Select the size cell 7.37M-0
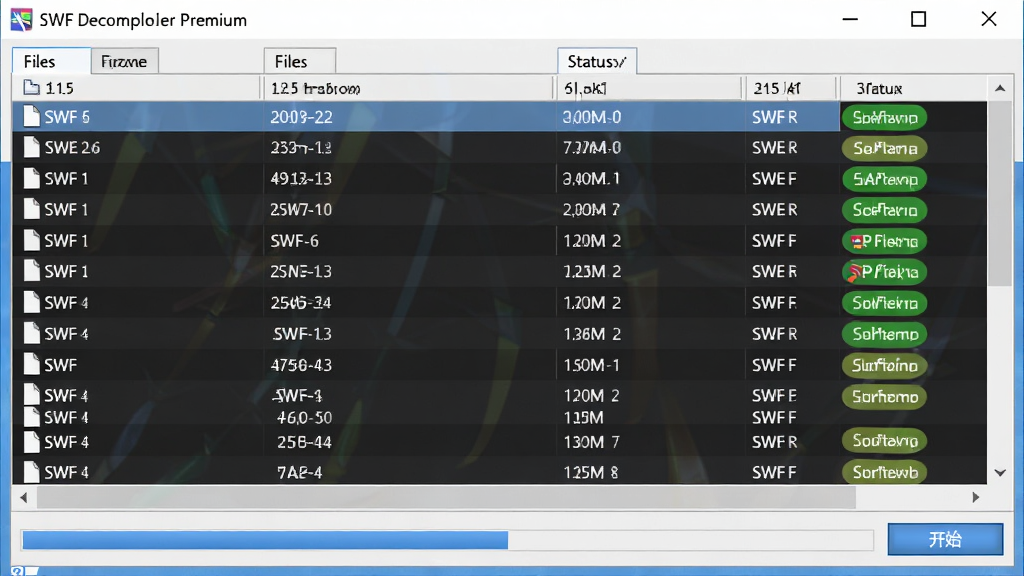Viewport: 1024px width, 576px height. [592, 148]
